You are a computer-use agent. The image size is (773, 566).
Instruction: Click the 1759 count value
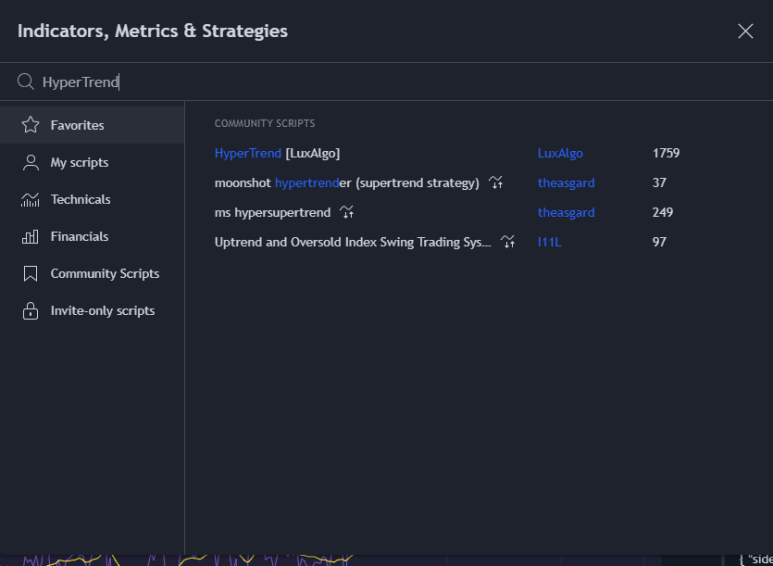coord(666,153)
